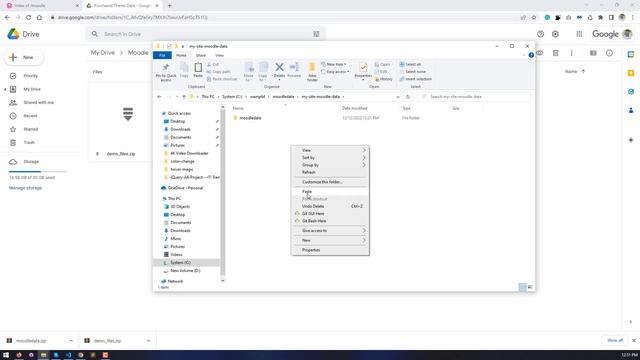640x360 pixels.
Task: Reload the Chrome page
Action: [x=28, y=17]
